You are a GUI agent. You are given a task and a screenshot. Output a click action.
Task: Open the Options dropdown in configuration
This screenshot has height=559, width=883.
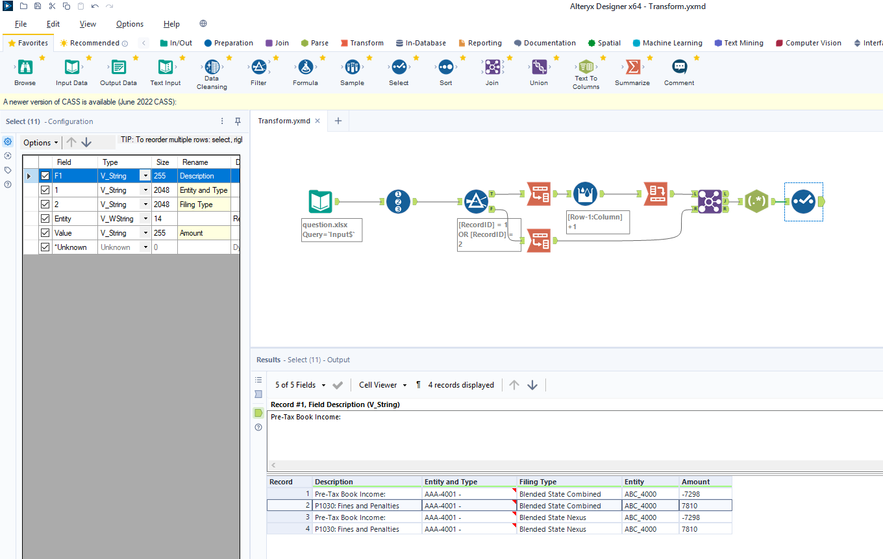click(41, 142)
